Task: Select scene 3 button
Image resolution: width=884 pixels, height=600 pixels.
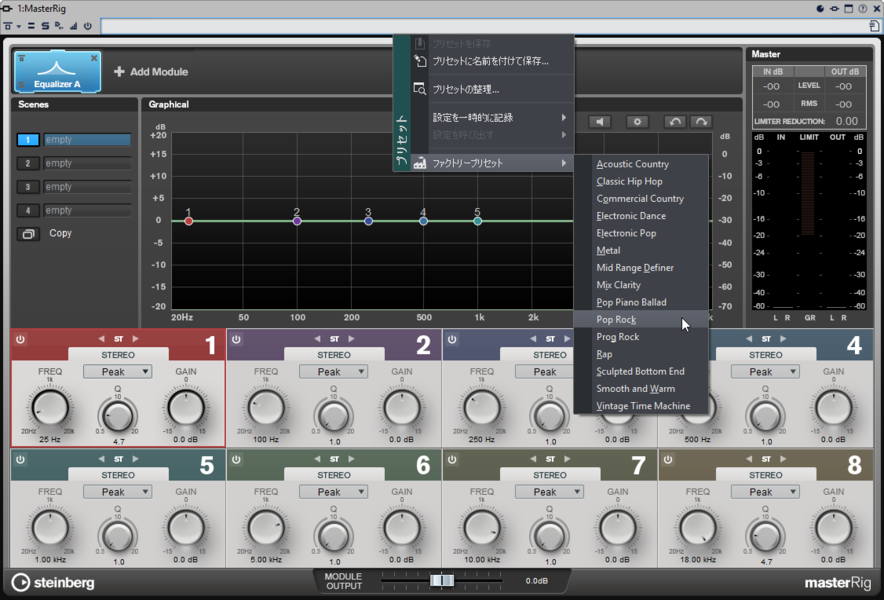Action: [x=28, y=187]
